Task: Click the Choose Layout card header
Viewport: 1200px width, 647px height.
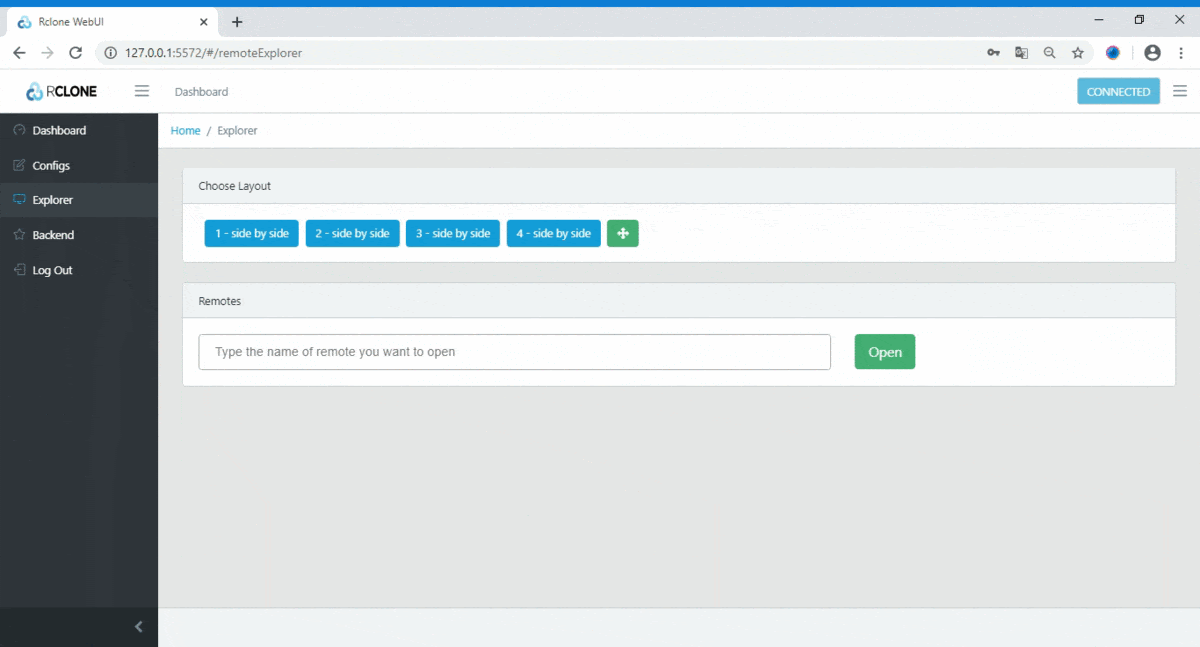Action: (x=679, y=186)
